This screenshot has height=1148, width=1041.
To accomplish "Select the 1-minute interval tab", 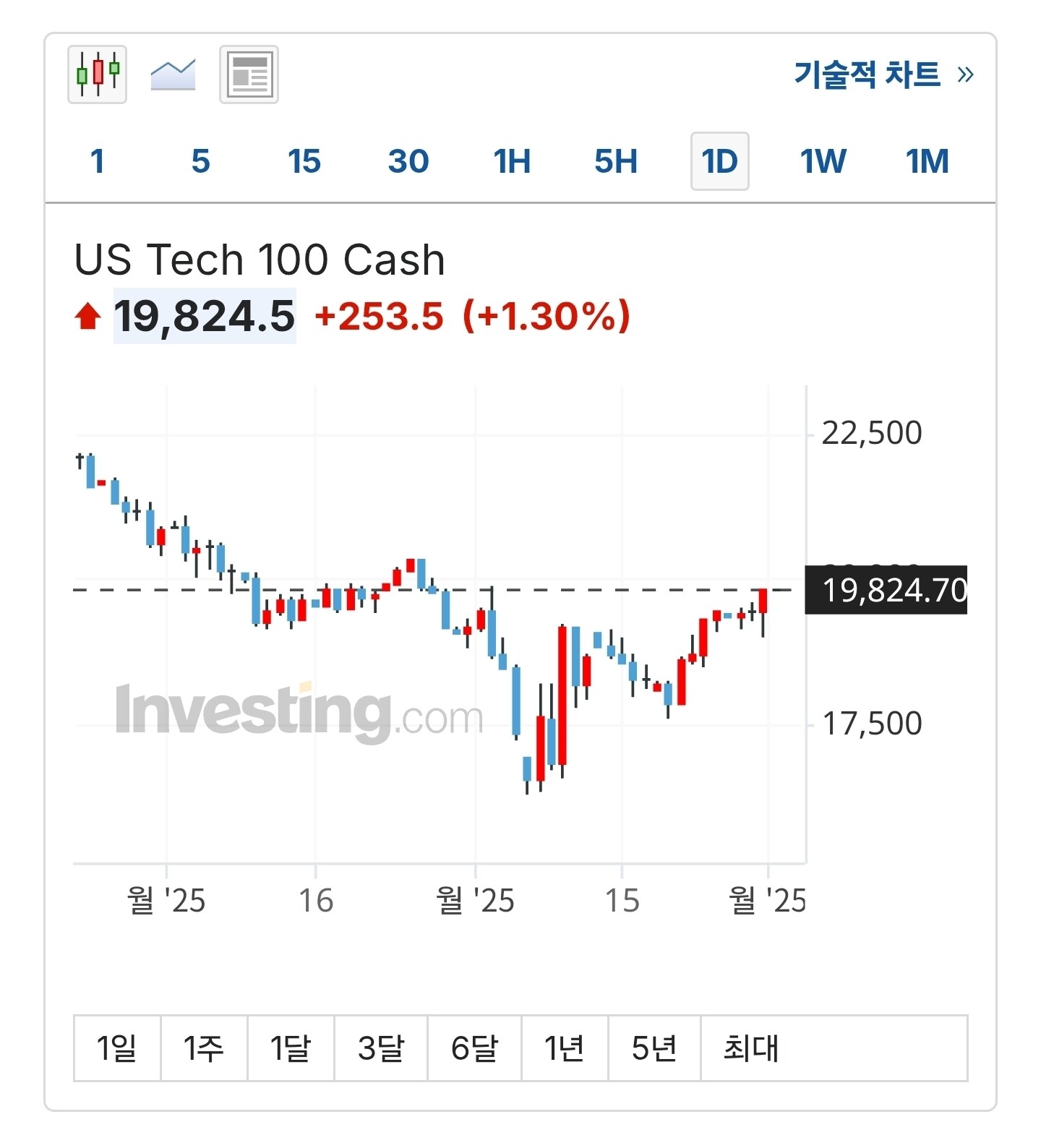I will point(98,161).
